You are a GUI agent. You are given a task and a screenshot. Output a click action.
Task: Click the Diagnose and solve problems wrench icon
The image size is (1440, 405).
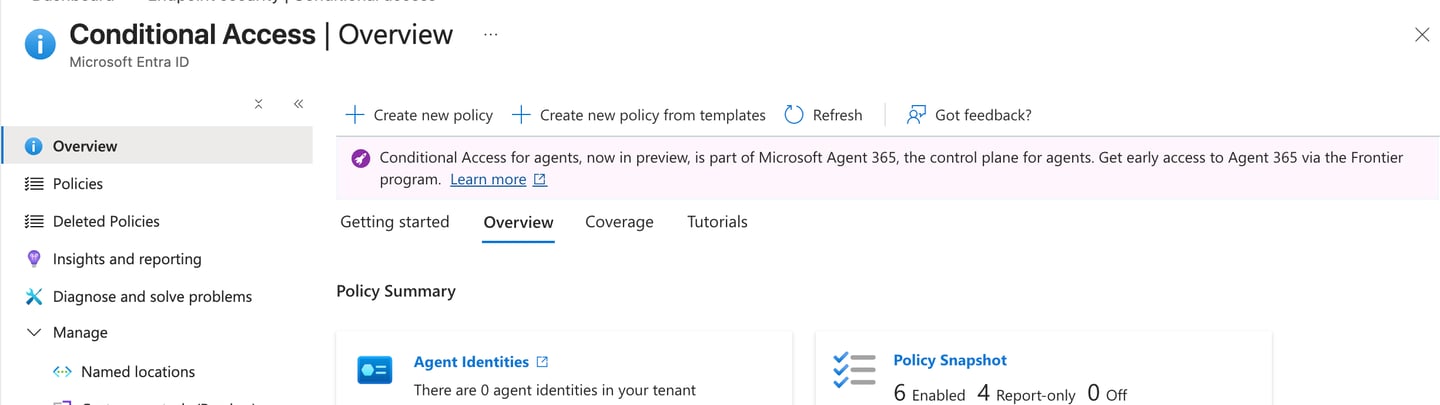[34, 297]
